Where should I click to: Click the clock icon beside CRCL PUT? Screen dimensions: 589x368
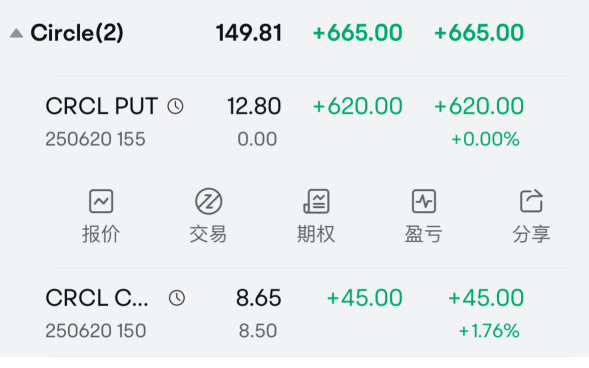pyautogui.click(x=175, y=106)
